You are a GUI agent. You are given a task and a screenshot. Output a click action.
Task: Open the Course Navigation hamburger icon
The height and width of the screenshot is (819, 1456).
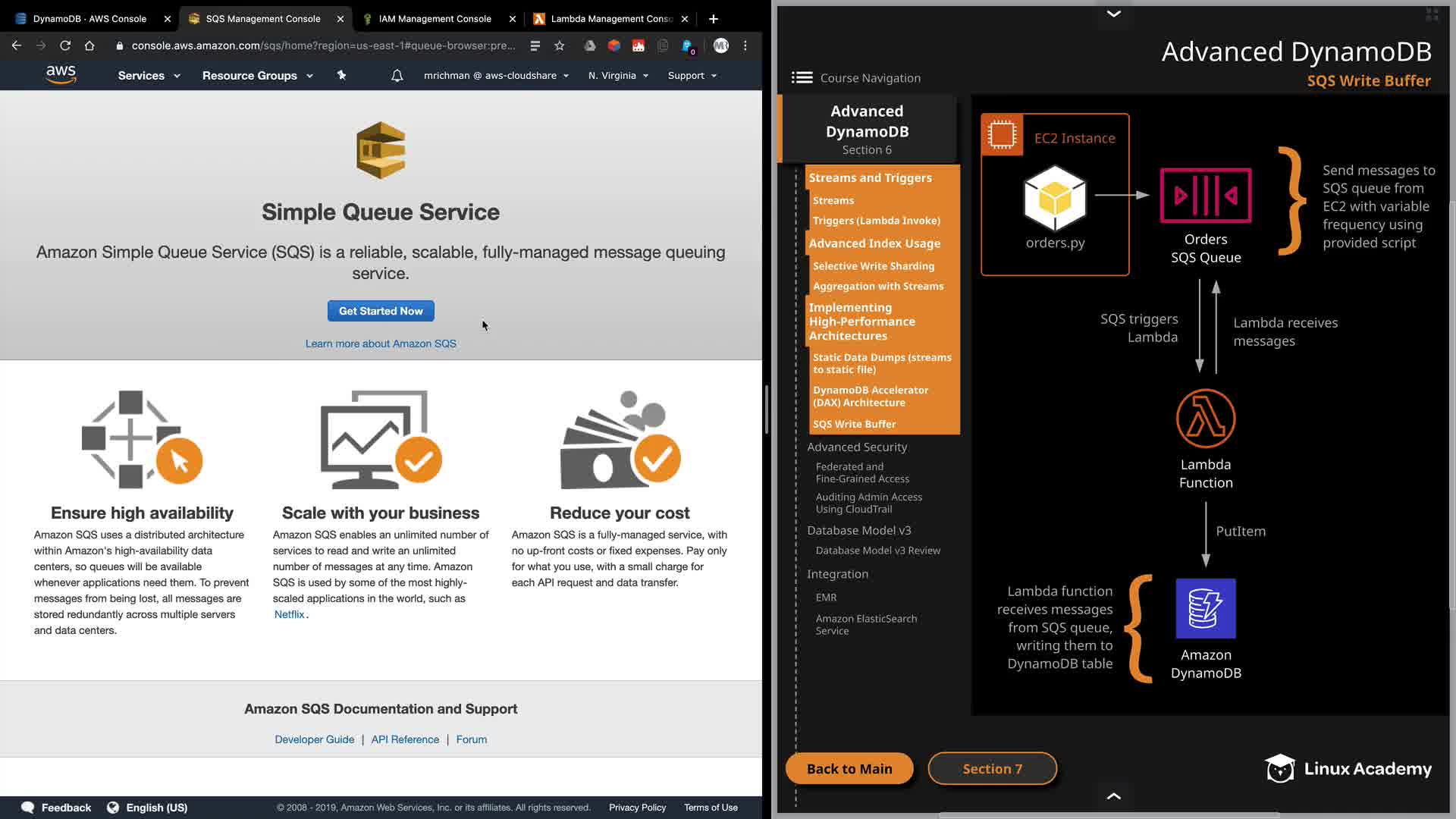(x=802, y=77)
